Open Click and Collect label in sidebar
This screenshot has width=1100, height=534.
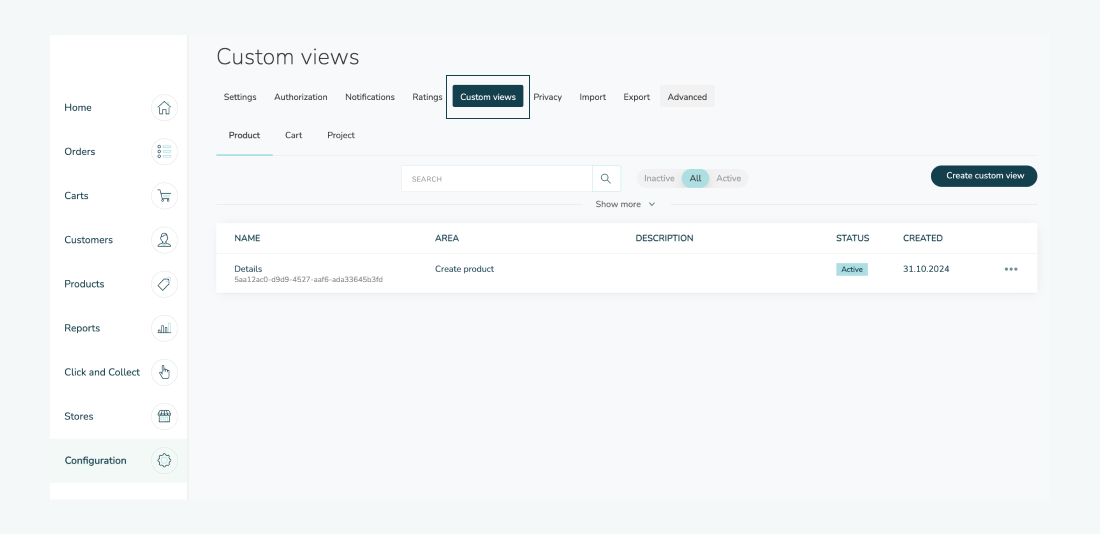[102, 372]
